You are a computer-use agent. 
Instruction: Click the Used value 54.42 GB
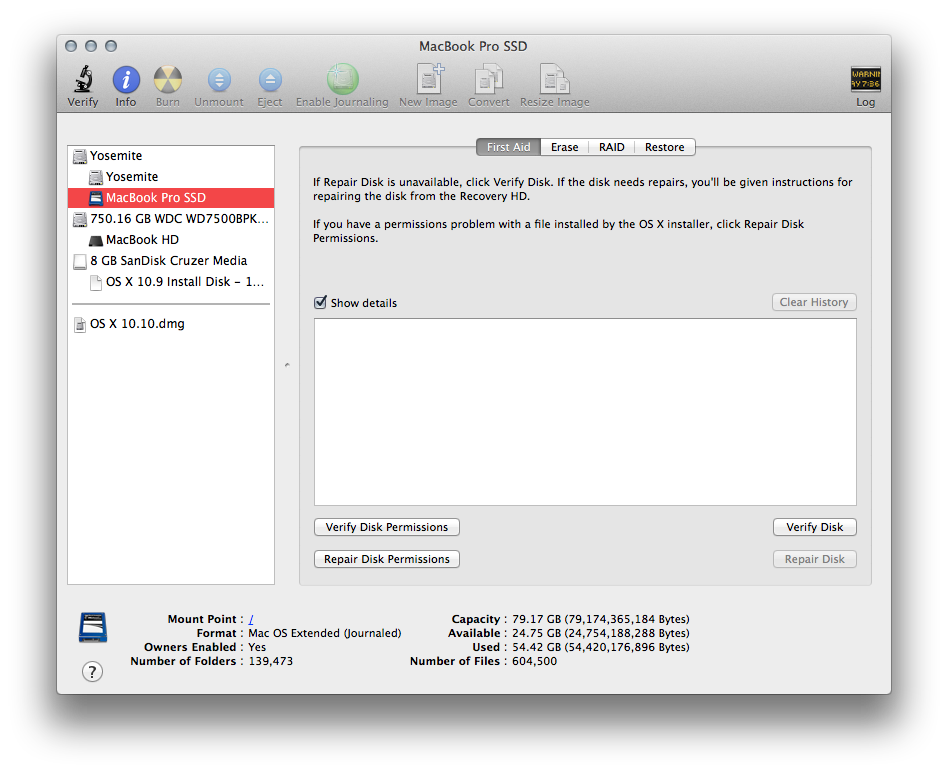[x=600, y=647]
